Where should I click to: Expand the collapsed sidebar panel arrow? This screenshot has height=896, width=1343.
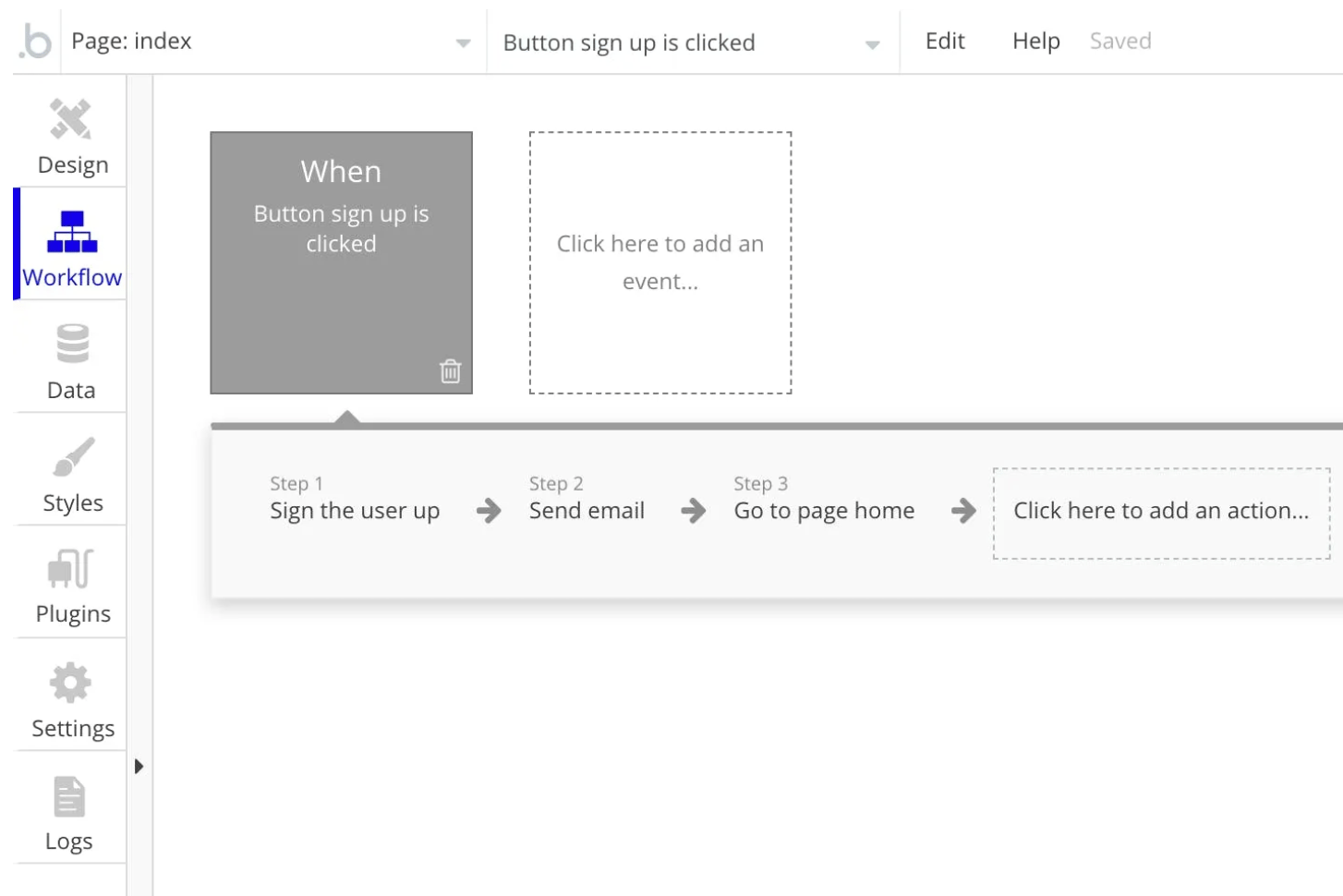(x=139, y=766)
